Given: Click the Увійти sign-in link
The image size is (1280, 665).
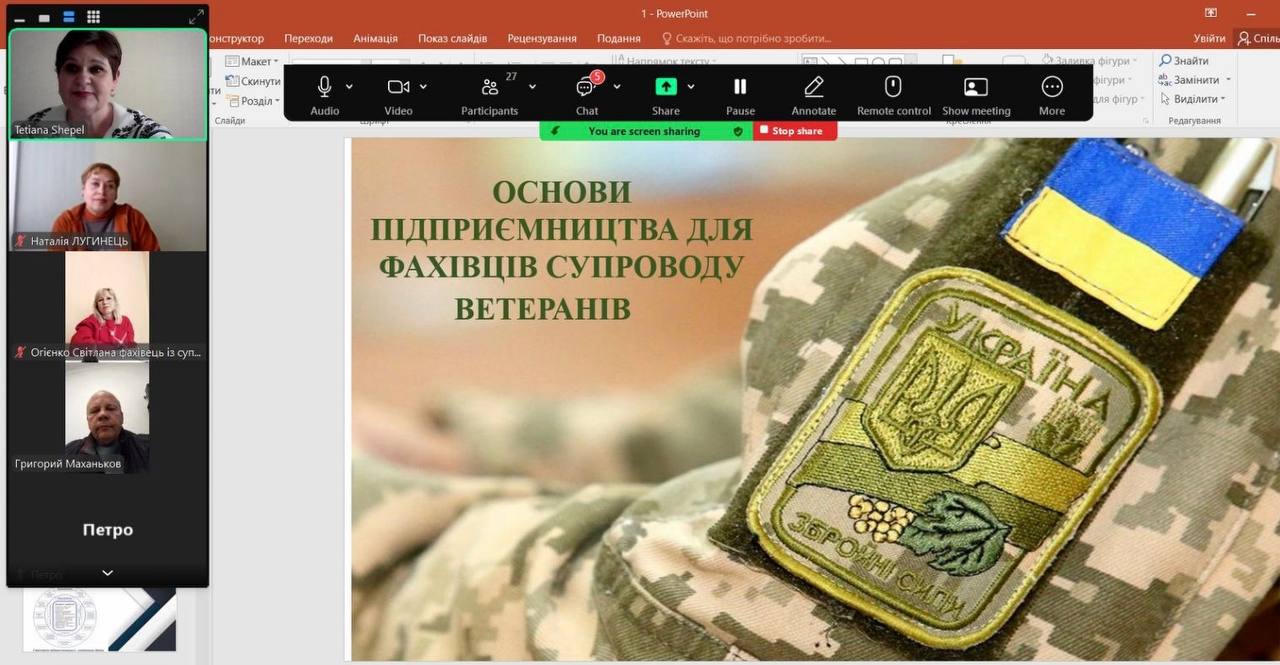Looking at the screenshot, I should click(x=1209, y=38).
